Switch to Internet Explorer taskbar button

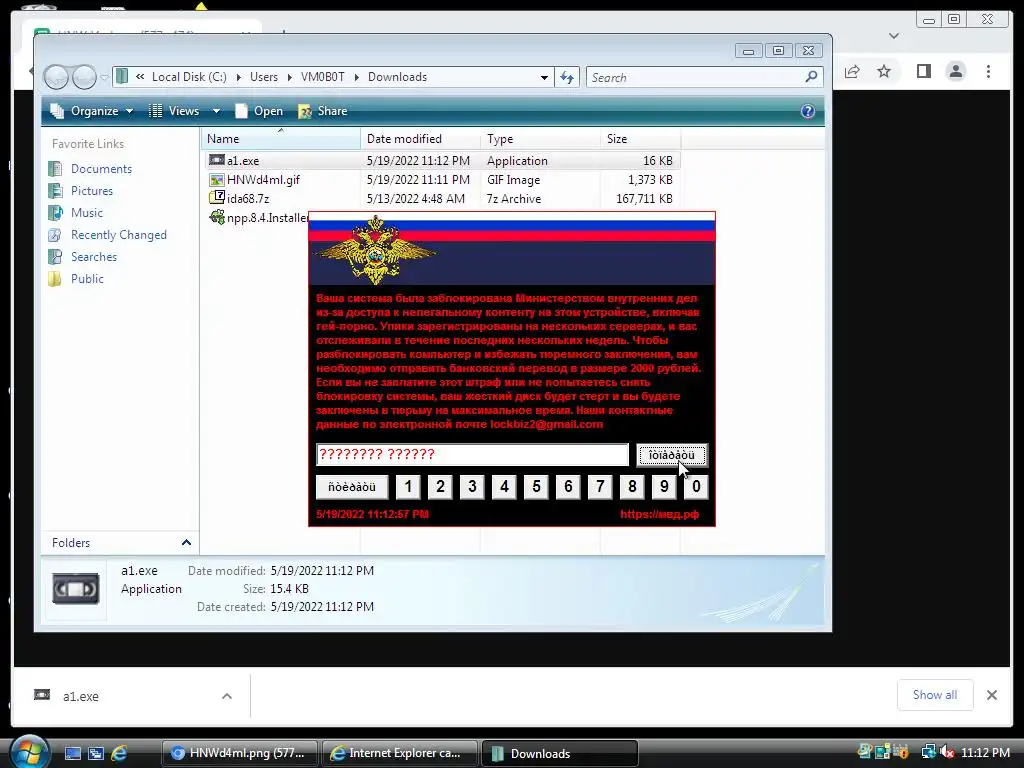[x=400, y=754]
